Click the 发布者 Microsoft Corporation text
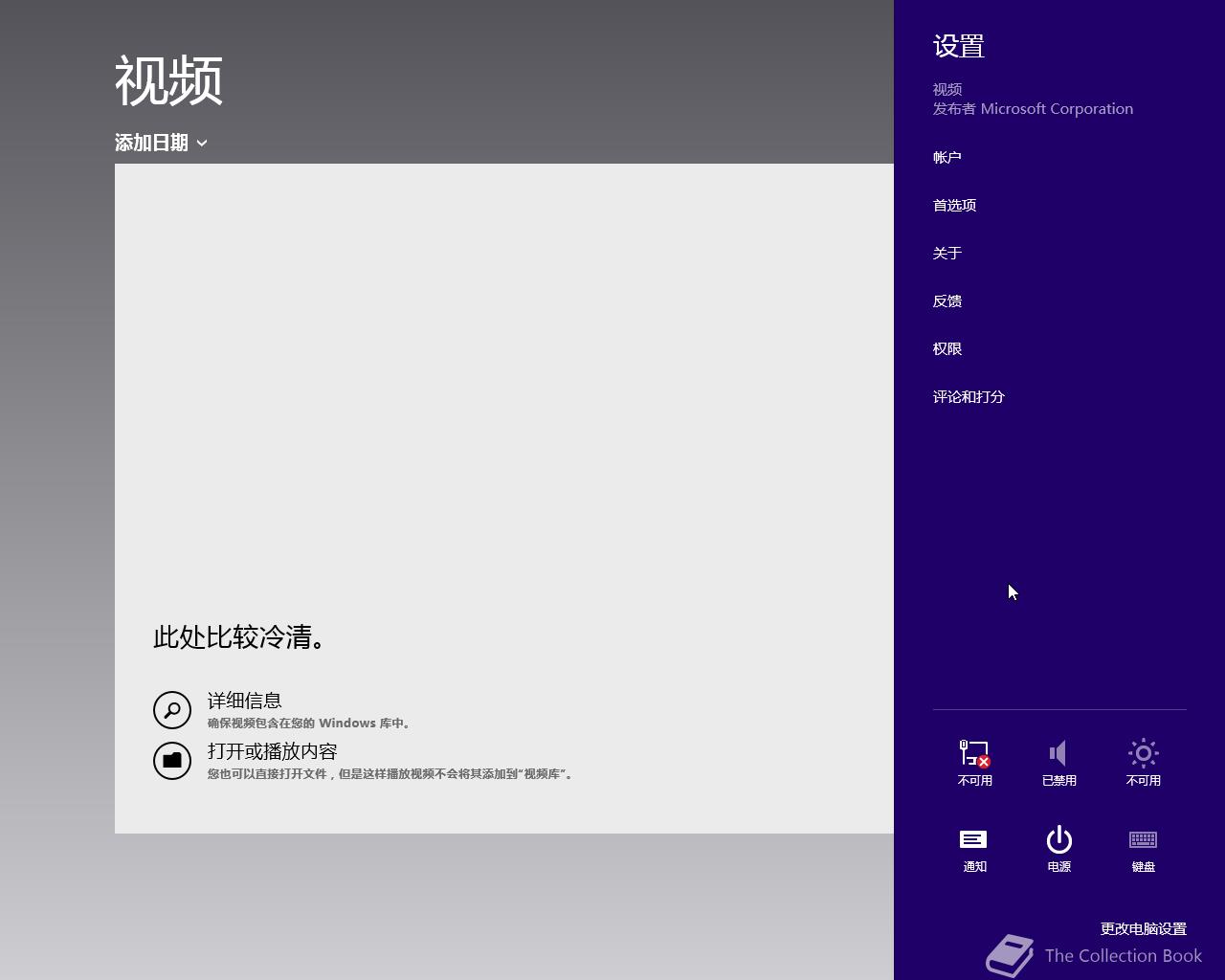Viewport: 1225px width, 980px height. click(x=1033, y=109)
